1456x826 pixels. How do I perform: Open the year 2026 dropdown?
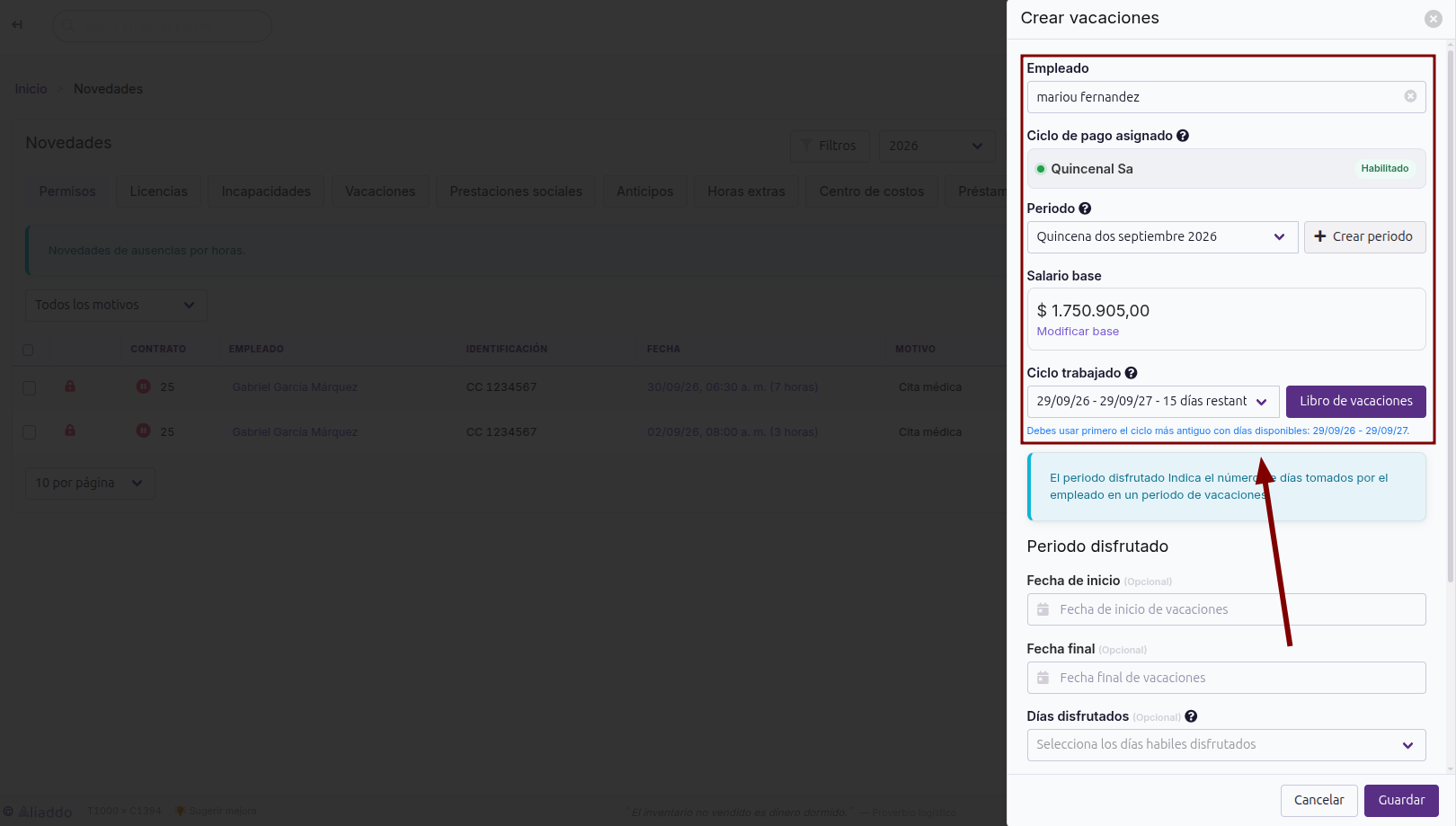point(937,146)
